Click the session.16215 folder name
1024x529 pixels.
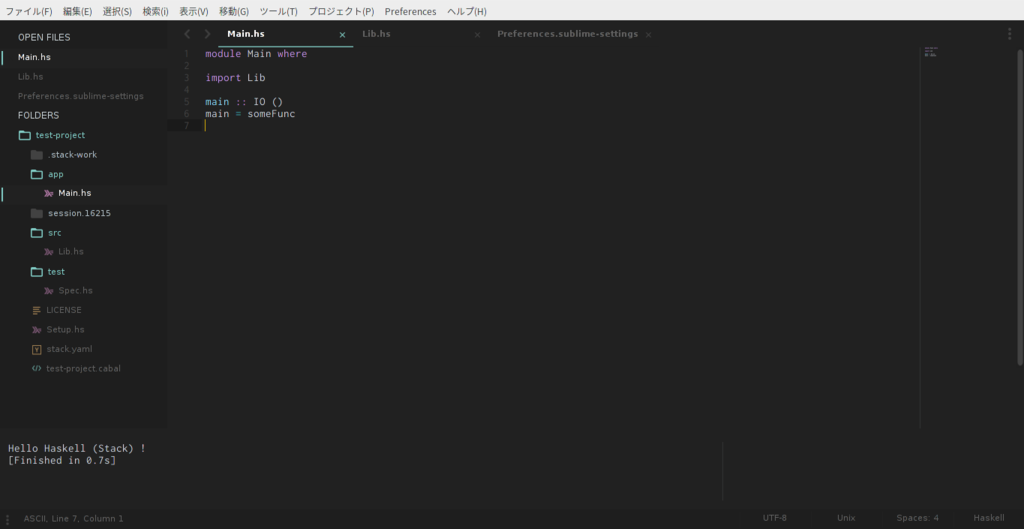pos(79,214)
